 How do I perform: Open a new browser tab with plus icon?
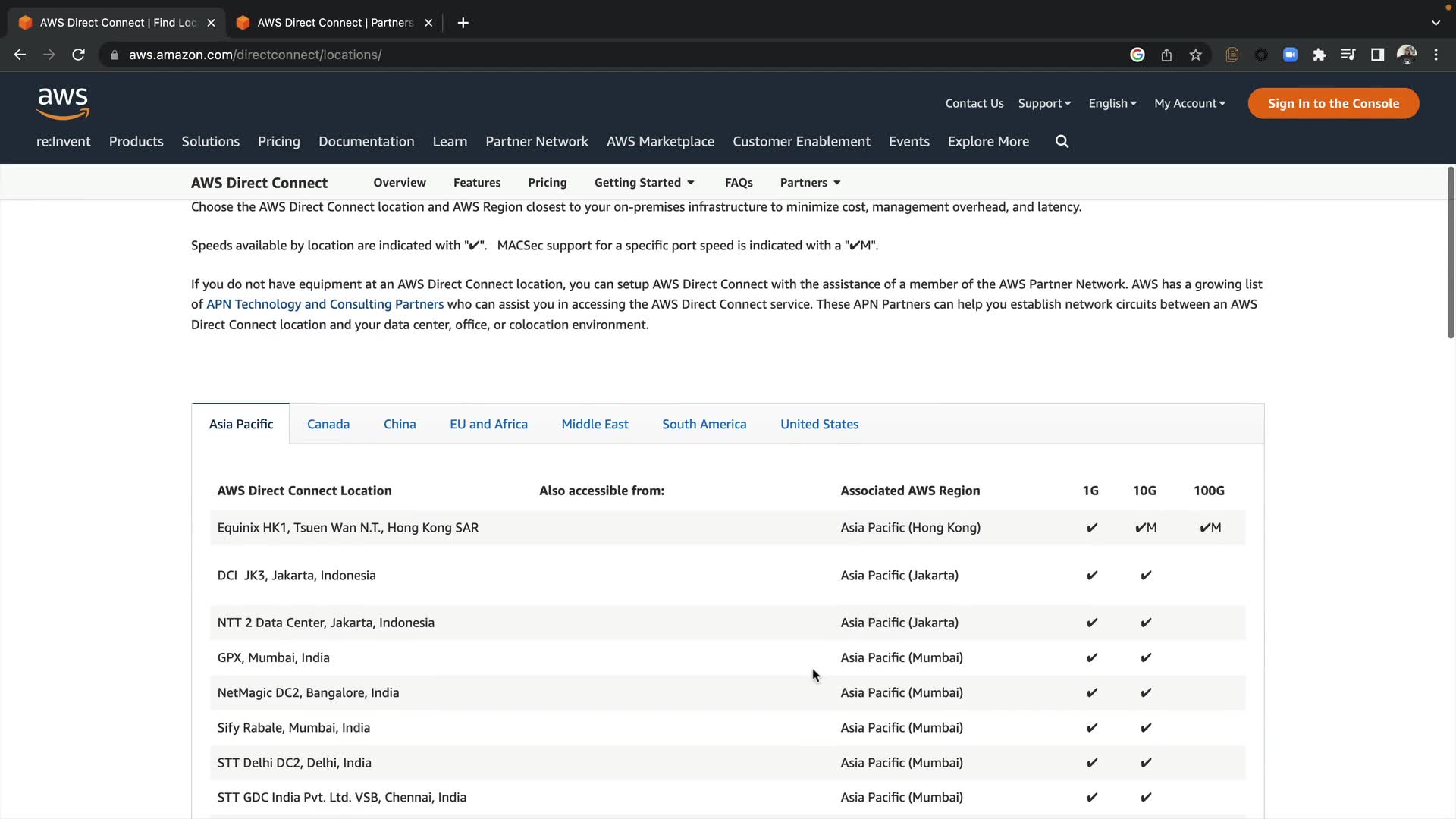click(x=463, y=23)
